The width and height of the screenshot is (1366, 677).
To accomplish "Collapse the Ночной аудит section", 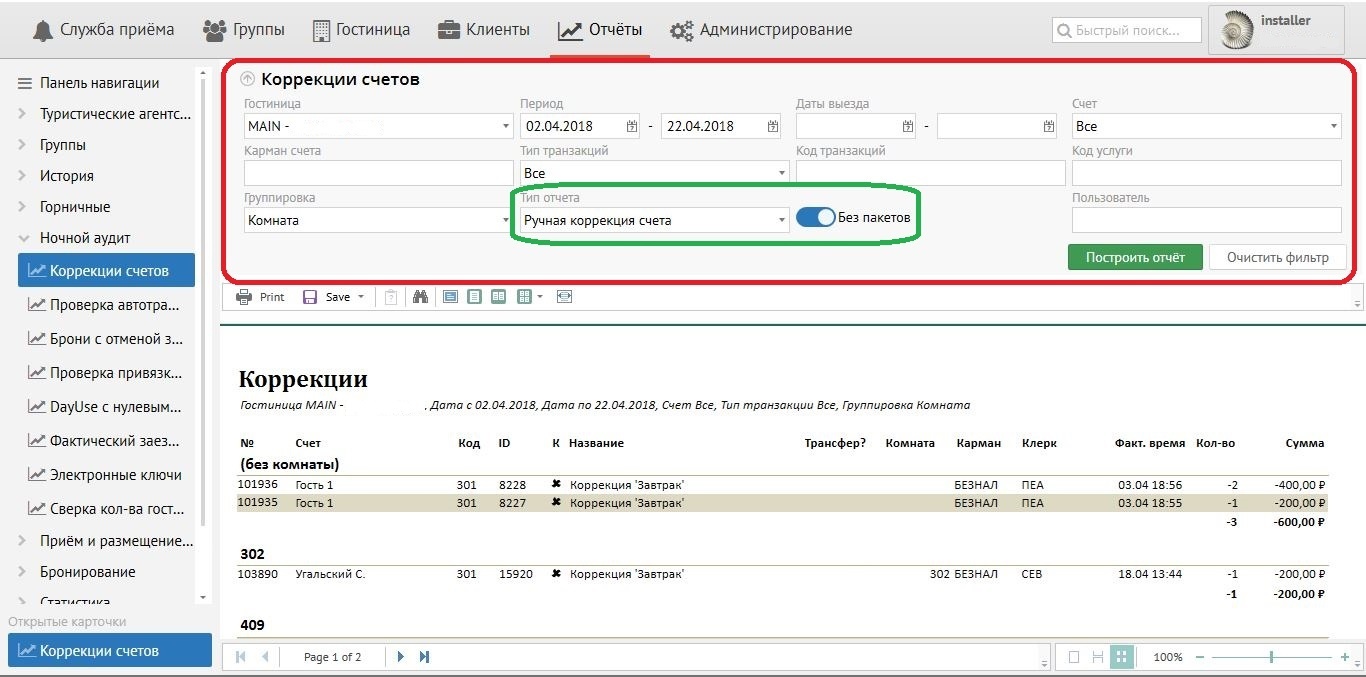I will pyautogui.click(x=22, y=238).
